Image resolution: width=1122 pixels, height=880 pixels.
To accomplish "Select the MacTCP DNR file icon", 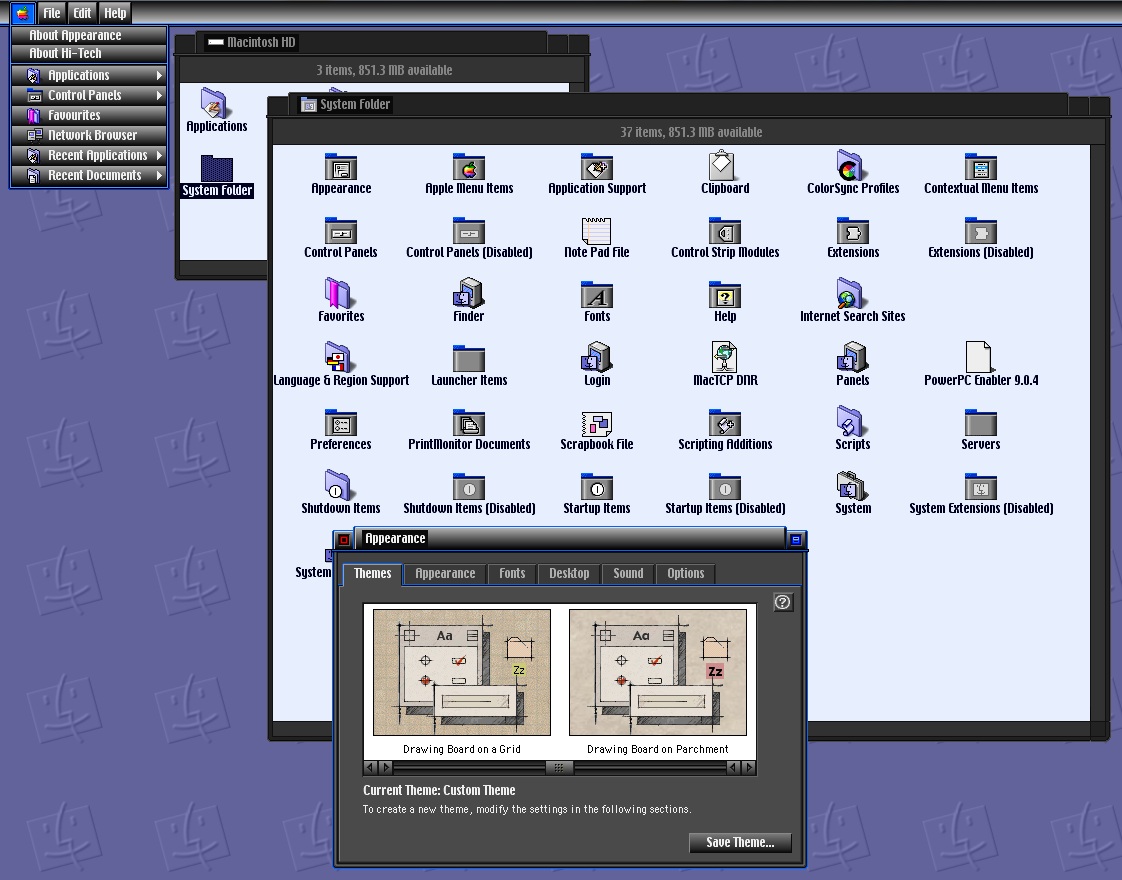I will (725, 356).
